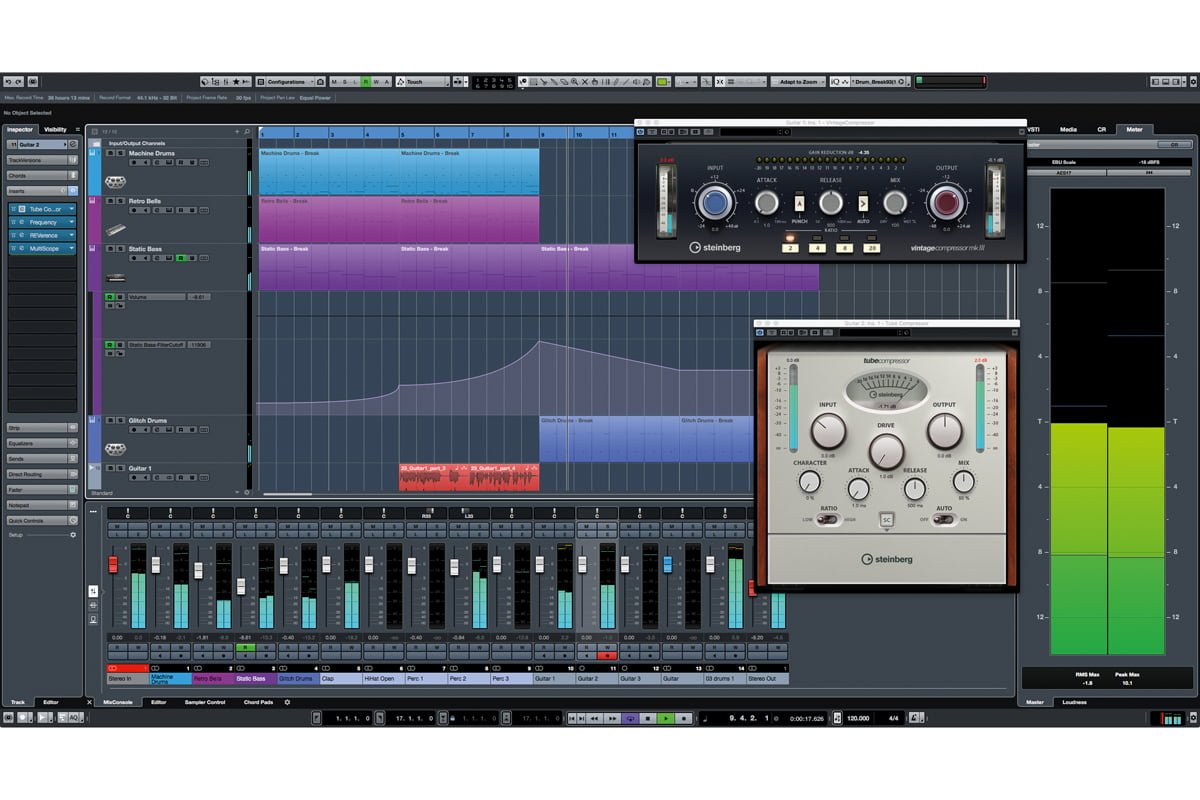Screen dimensions: 1200x800
Task: Flip the RATIO low/high switch on Tube Compressor
Action: 827,519
